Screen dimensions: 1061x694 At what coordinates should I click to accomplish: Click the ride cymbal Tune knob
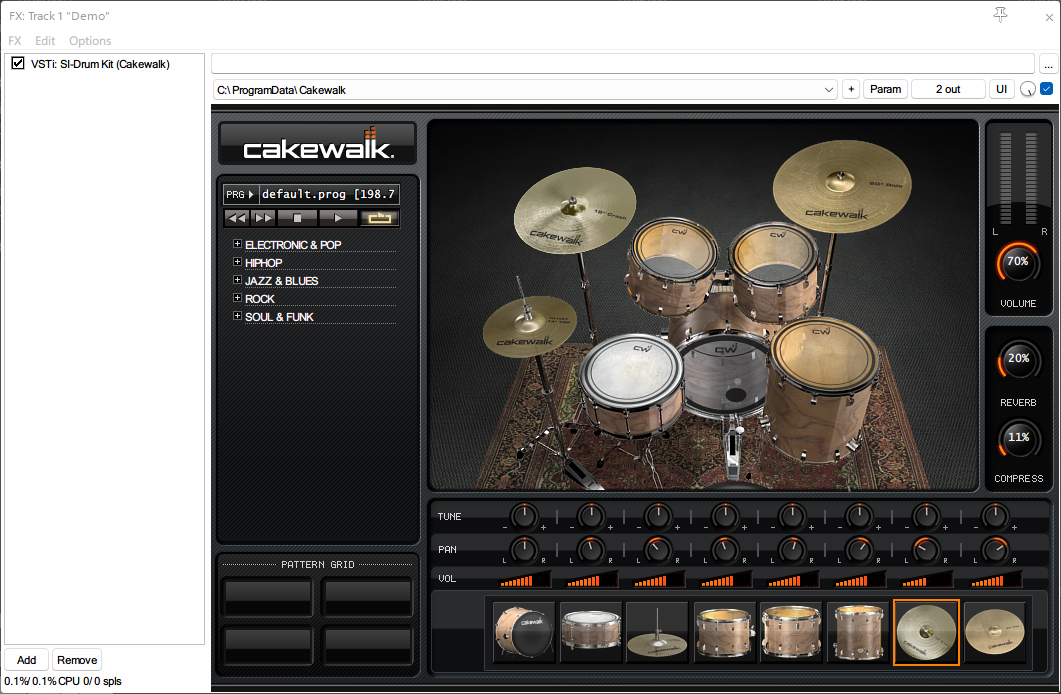[x=995, y=516]
